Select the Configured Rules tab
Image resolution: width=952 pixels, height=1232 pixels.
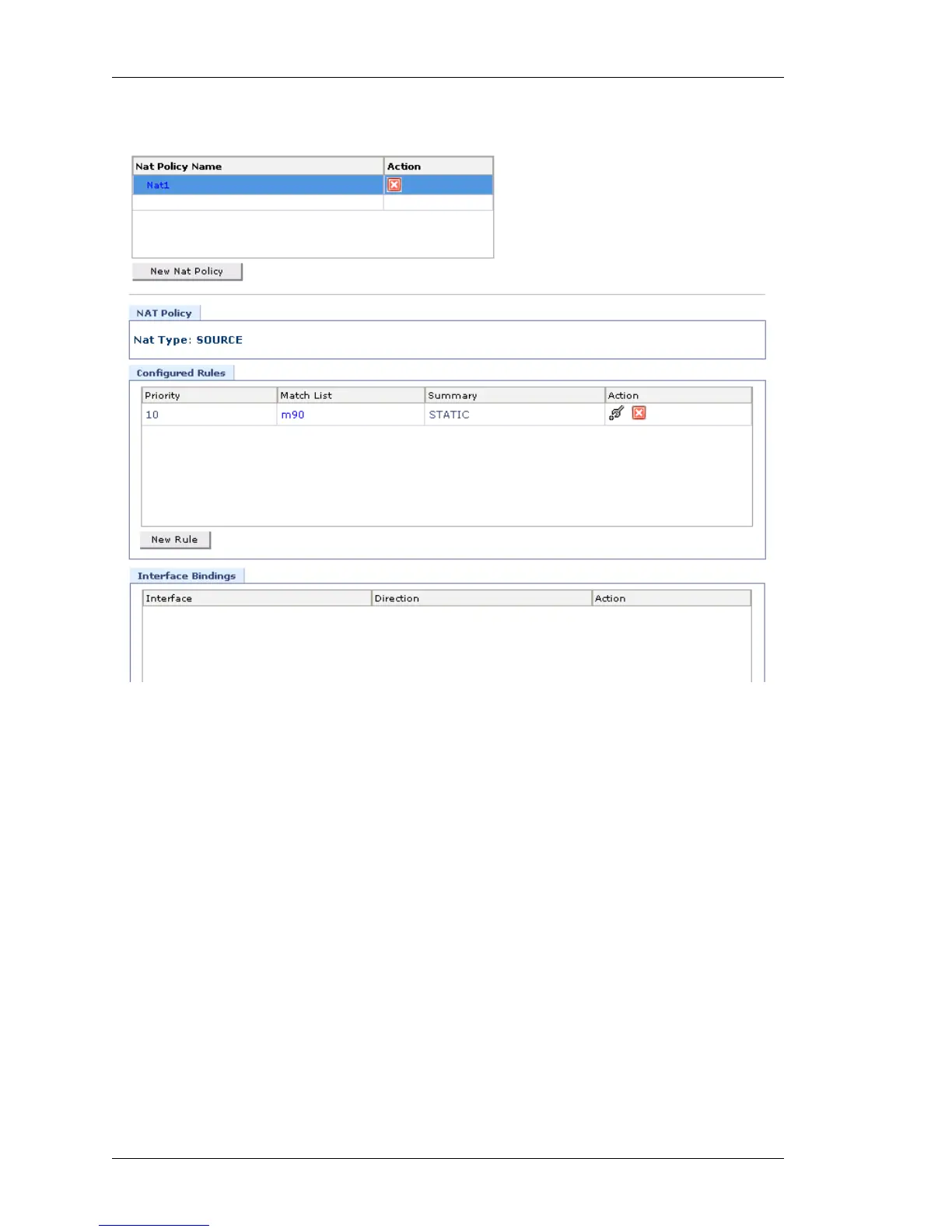(181, 373)
